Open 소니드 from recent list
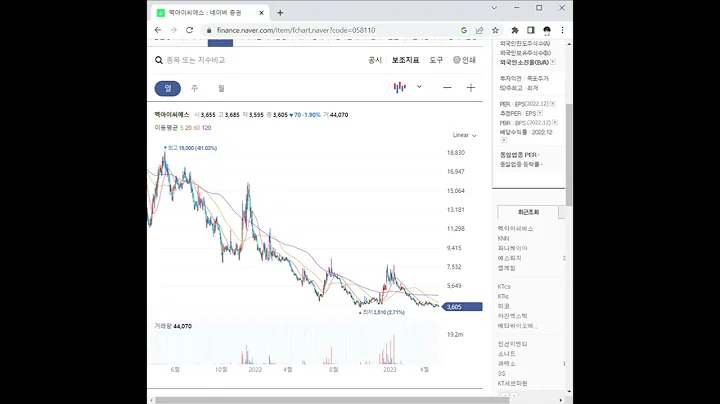The image size is (720, 404). click(x=506, y=354)
